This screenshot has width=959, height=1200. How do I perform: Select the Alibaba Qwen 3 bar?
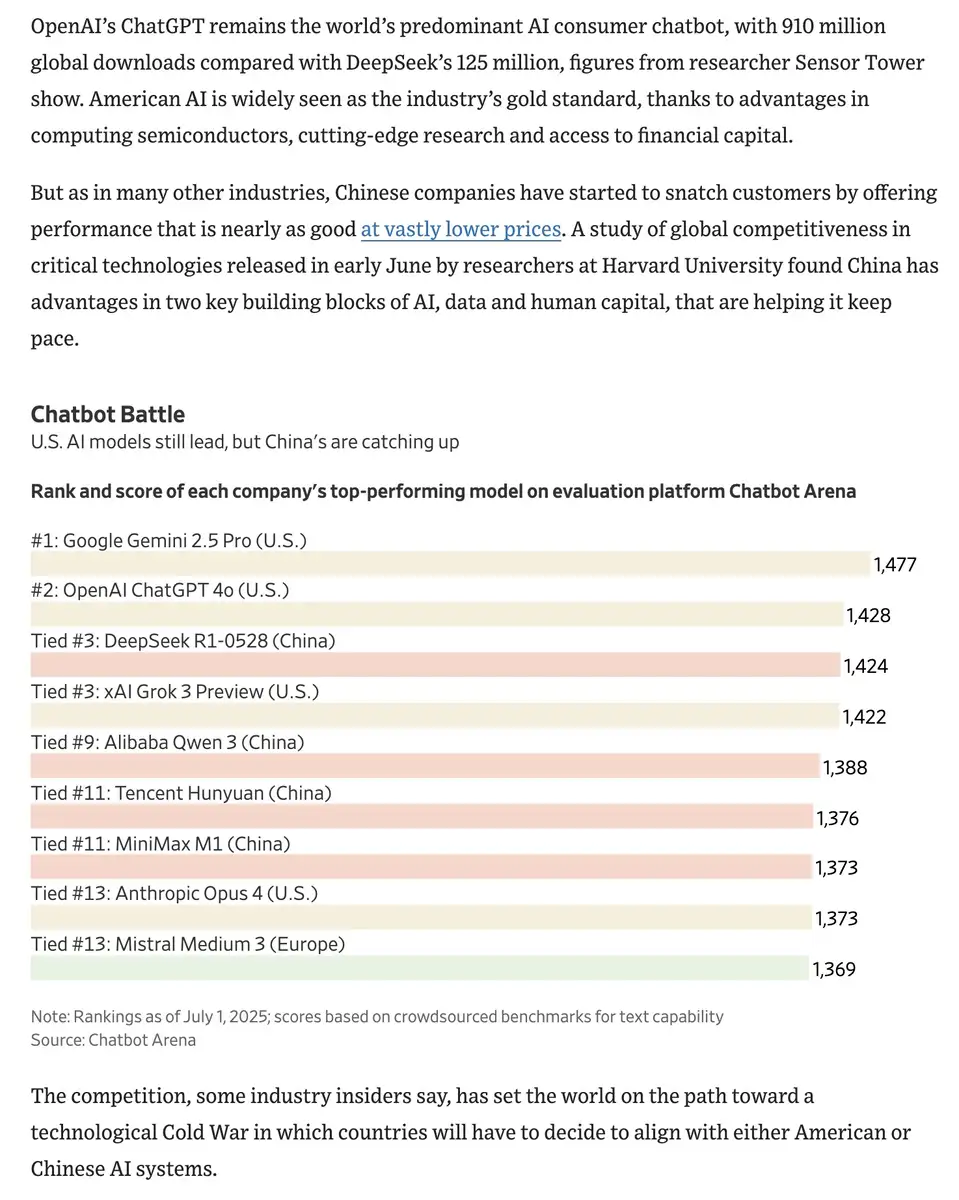426,766
